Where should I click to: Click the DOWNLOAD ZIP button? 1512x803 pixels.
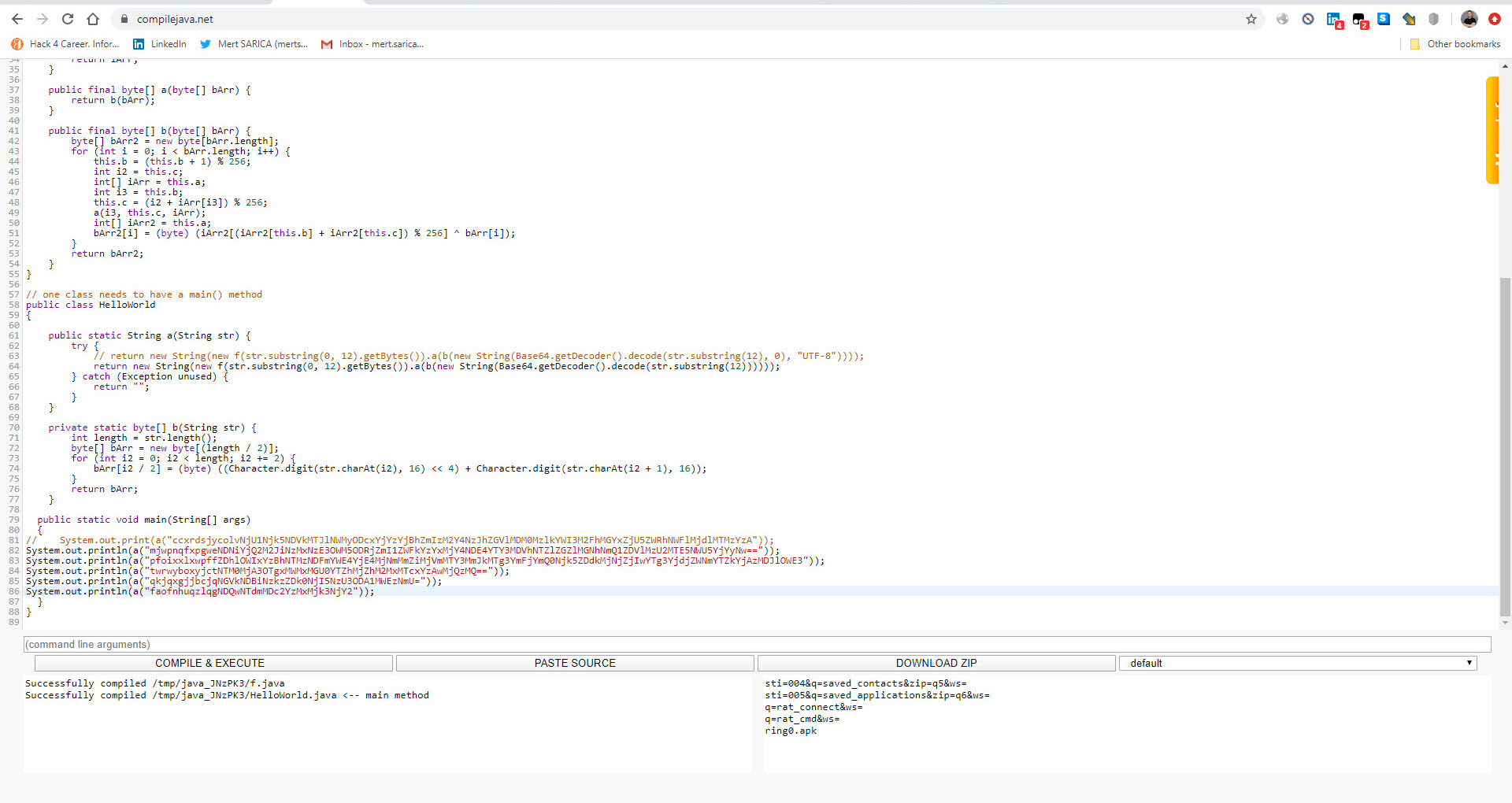click(936, 663)
